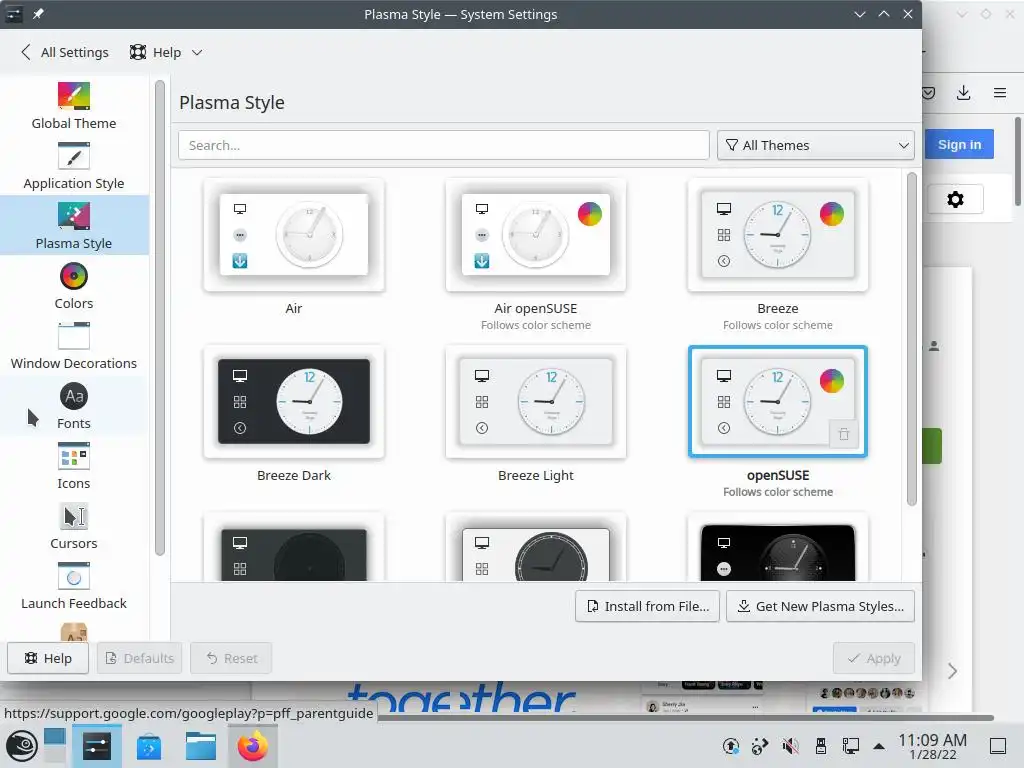1024x768 pixels.
Task: Open the Icons settings module
Action: [x=74, y=466]
